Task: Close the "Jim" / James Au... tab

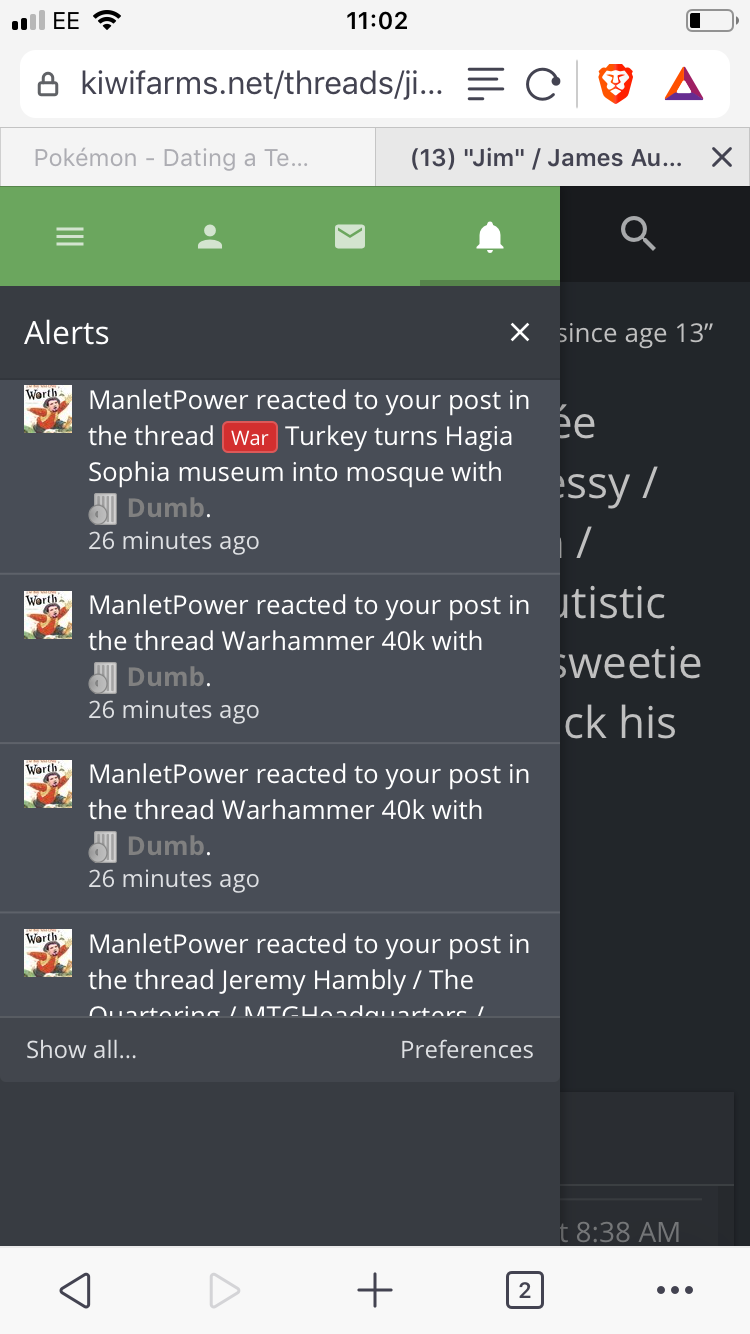Action: [722, 157]
